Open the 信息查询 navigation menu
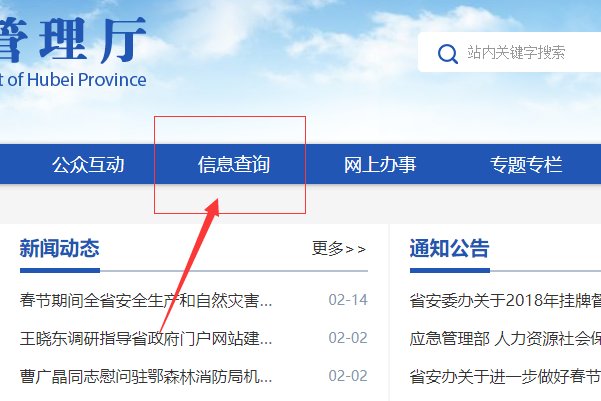This screenshot has height=401, width=601. click(x=234, y=164)
